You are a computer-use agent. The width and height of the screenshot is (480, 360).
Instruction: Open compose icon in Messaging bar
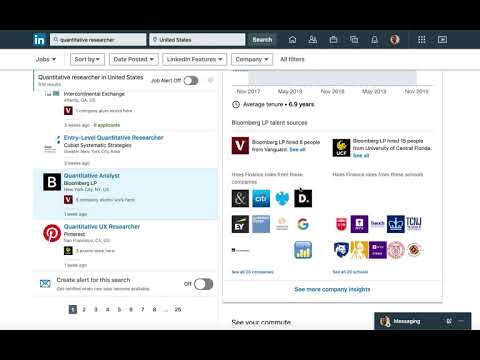pos(449,321)
